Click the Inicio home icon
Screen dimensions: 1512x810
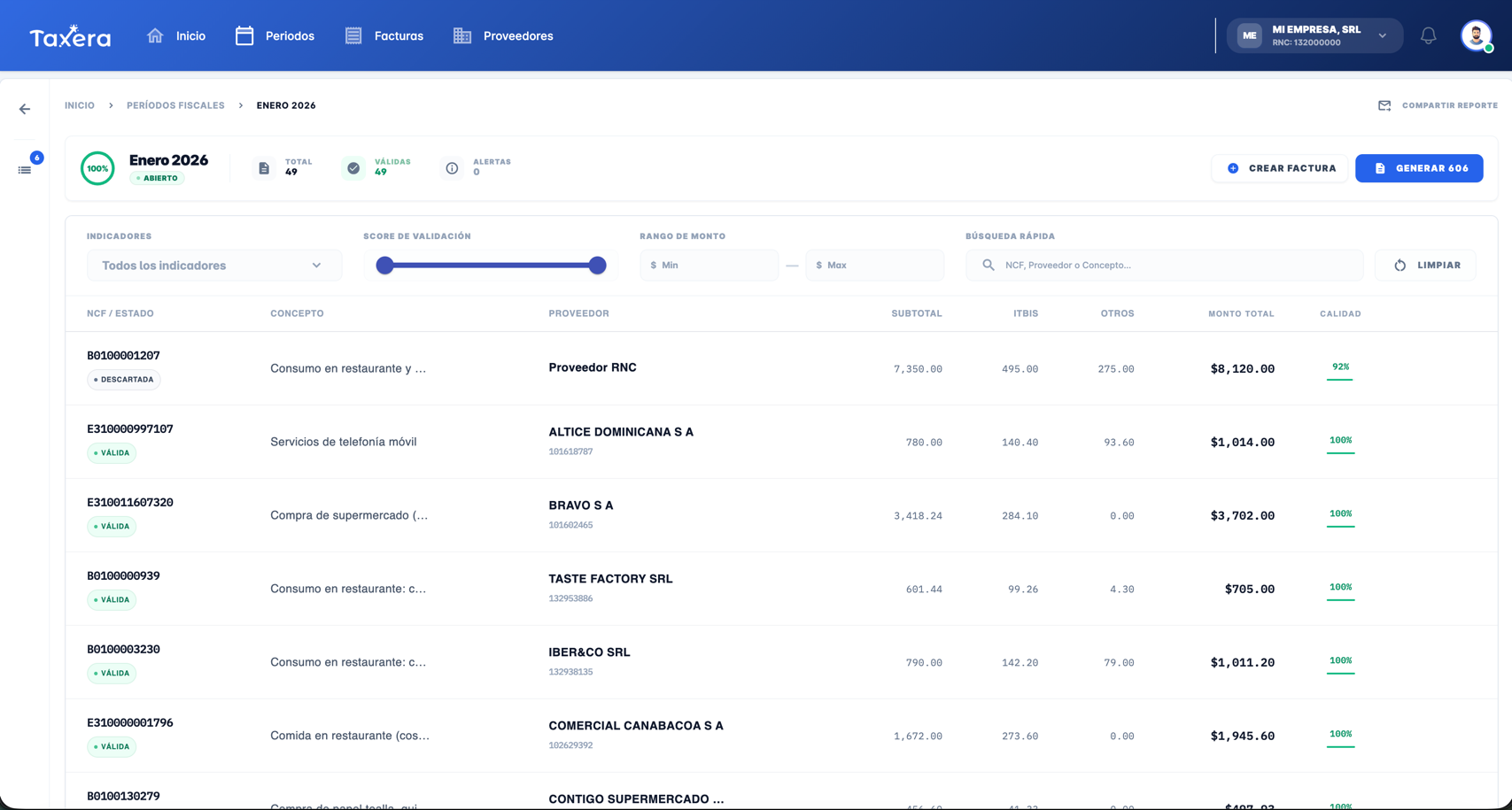coord(155,35)
